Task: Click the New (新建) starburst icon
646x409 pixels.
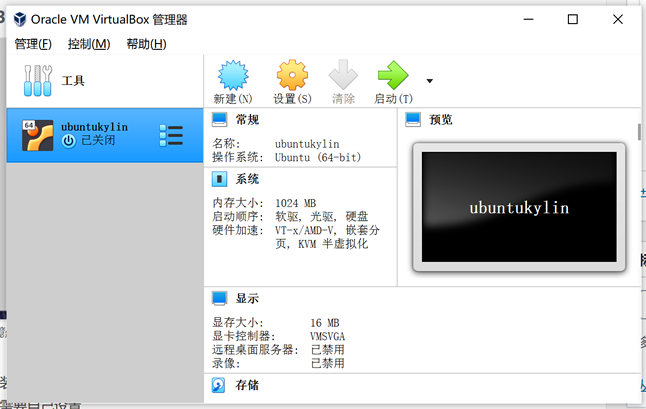Action: tap(233, 75)
